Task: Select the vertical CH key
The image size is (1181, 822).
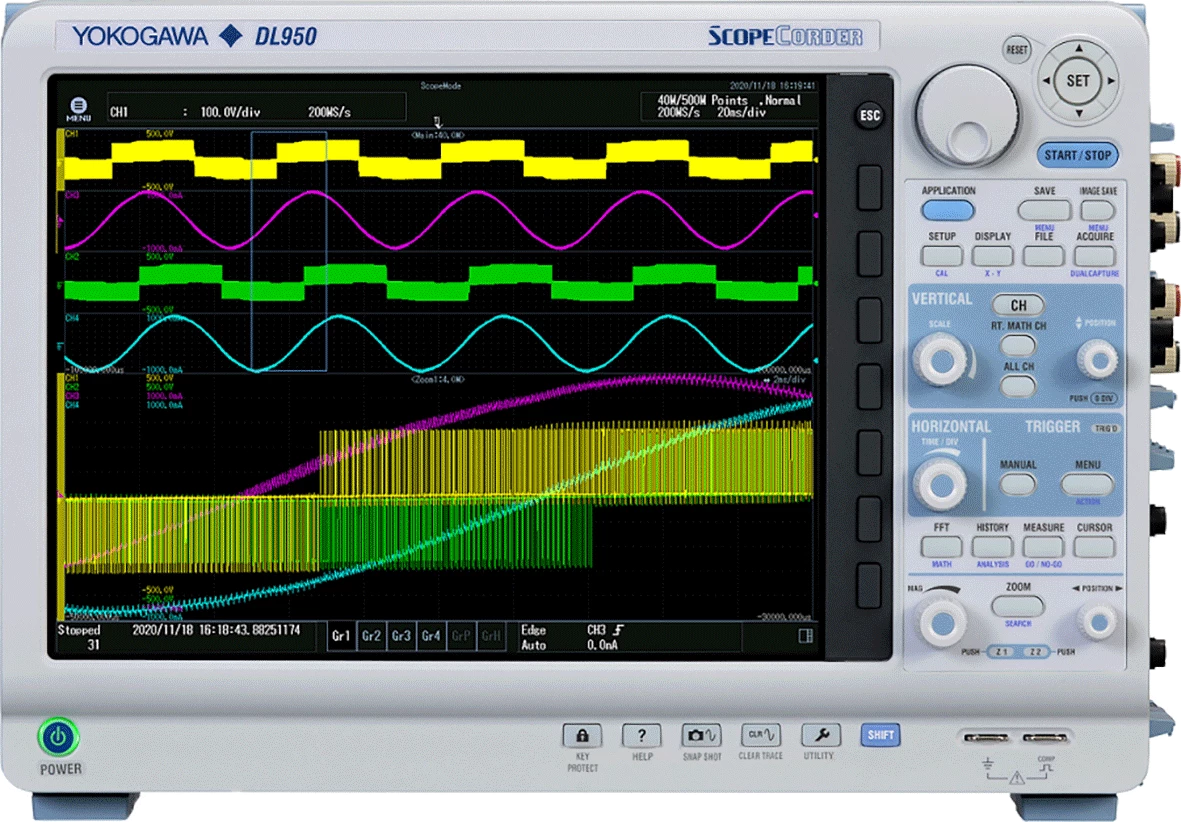Action: [x=1018, y=305]
